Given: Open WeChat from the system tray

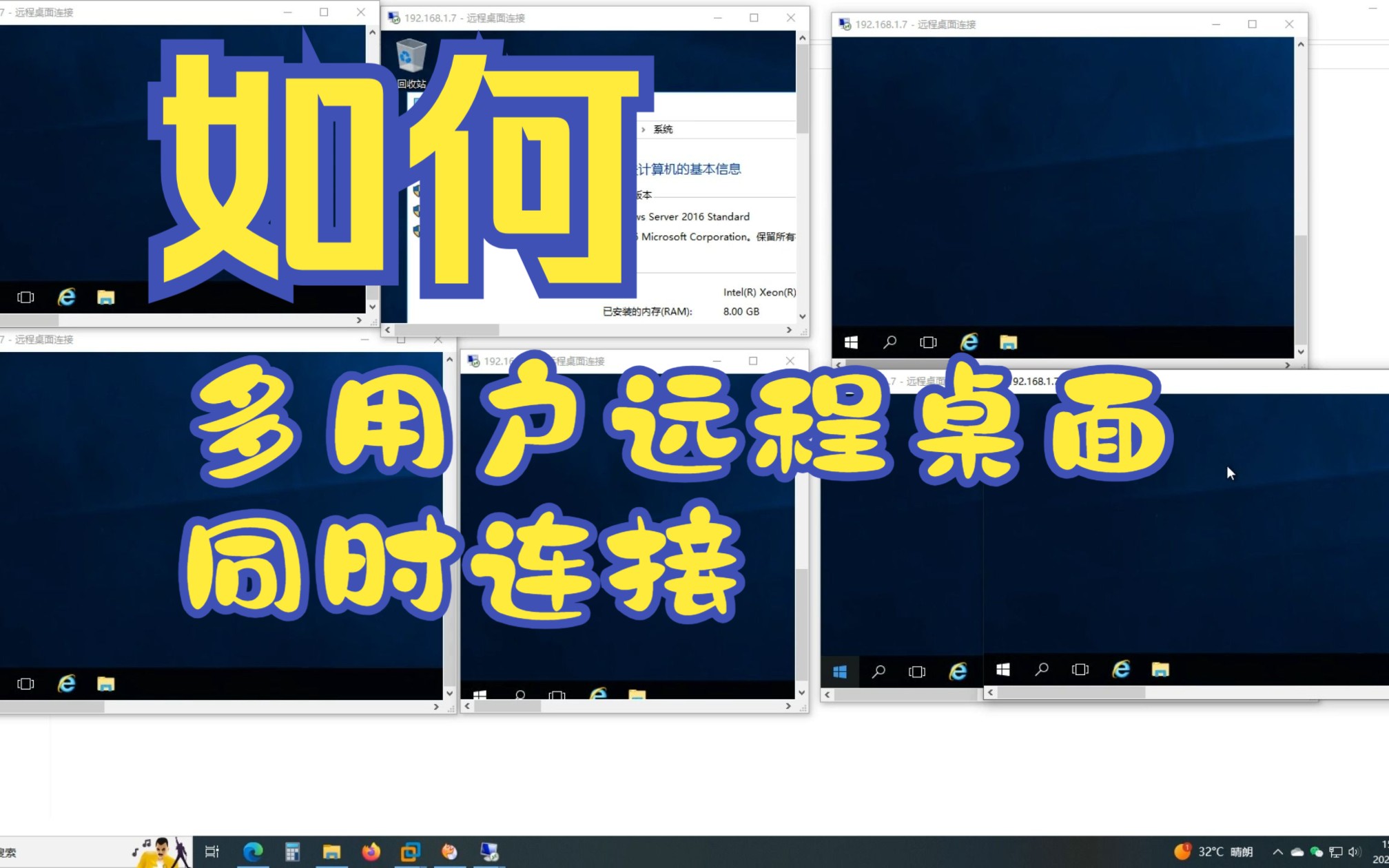Looking at the screenshot, I should 1316,852.
